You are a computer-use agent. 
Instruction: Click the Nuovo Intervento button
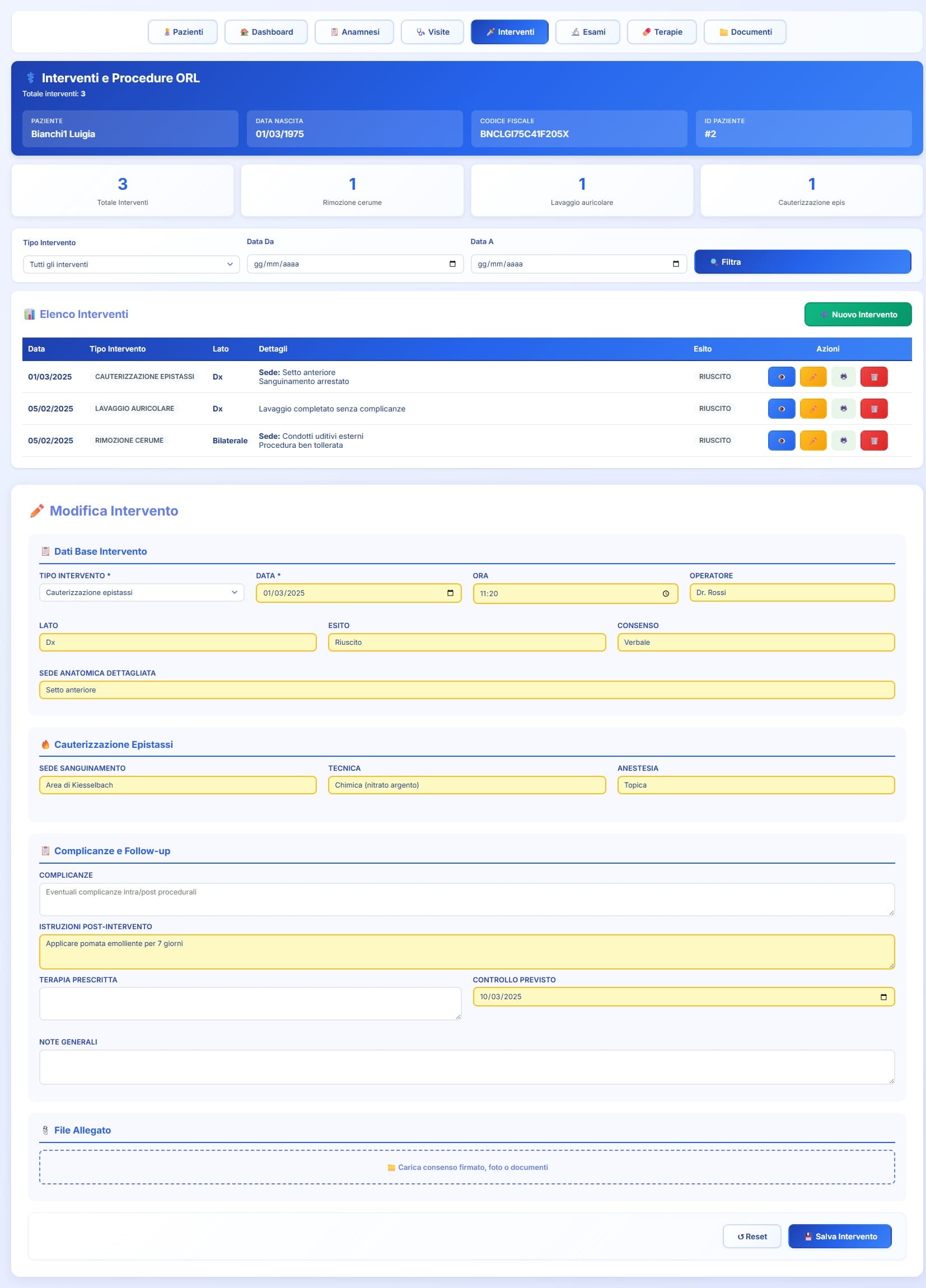pos(857,314)
